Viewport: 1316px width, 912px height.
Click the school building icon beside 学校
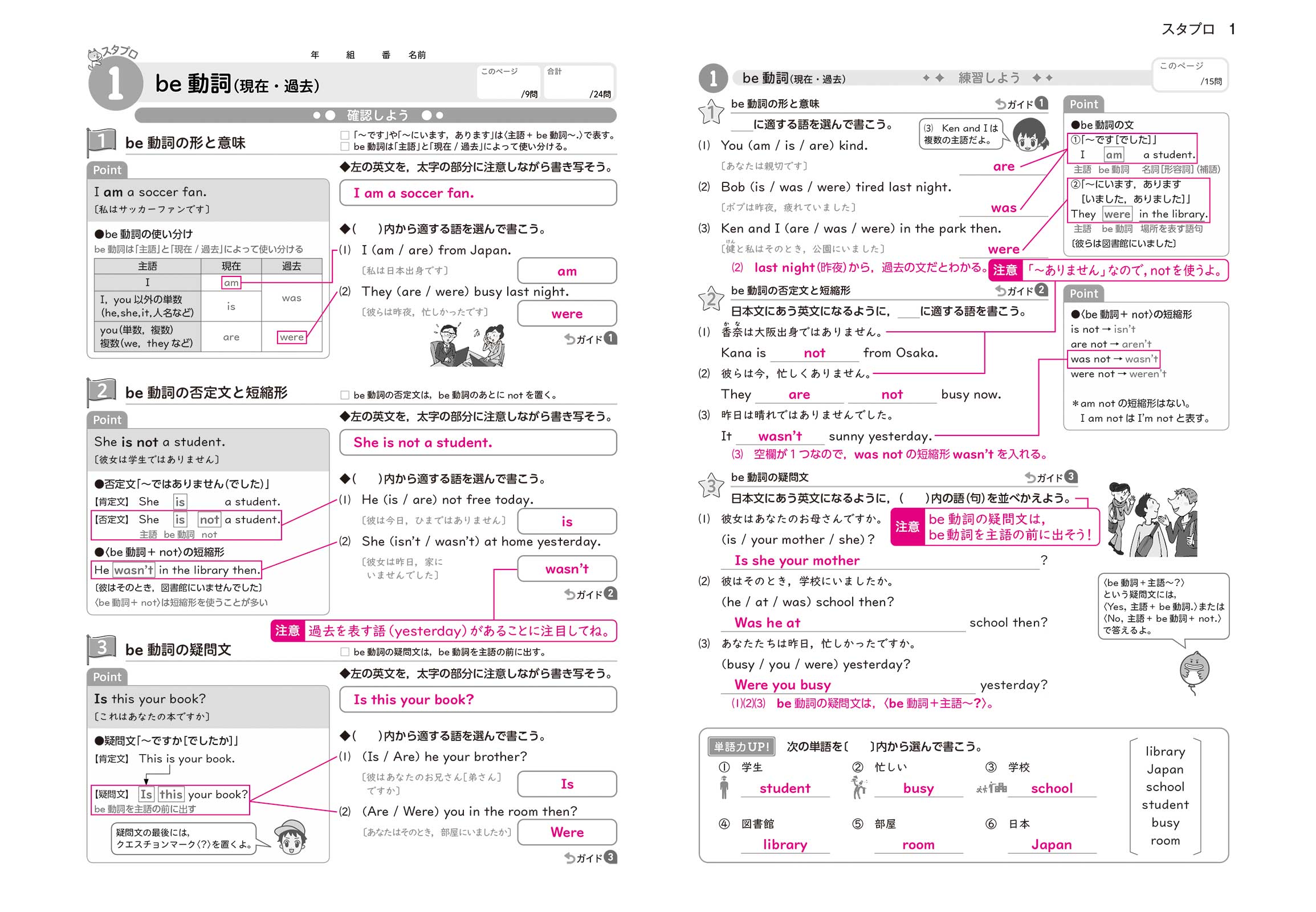point(992,788)
